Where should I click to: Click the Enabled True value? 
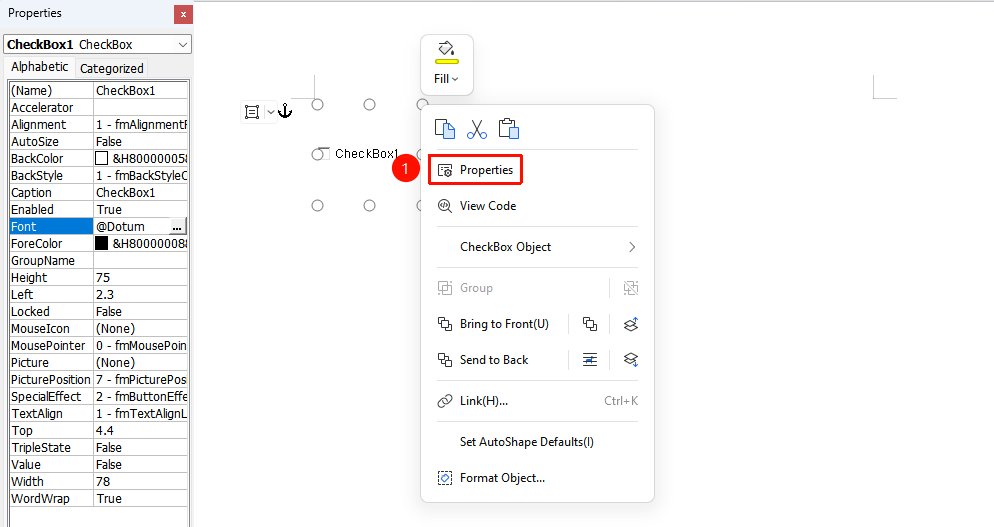coord(141,210)
